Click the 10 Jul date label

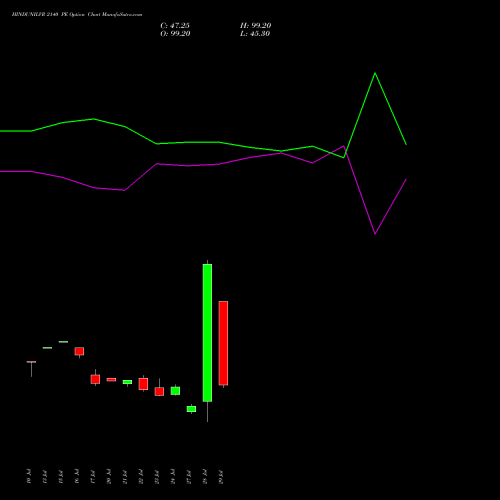tap(29, 477)
